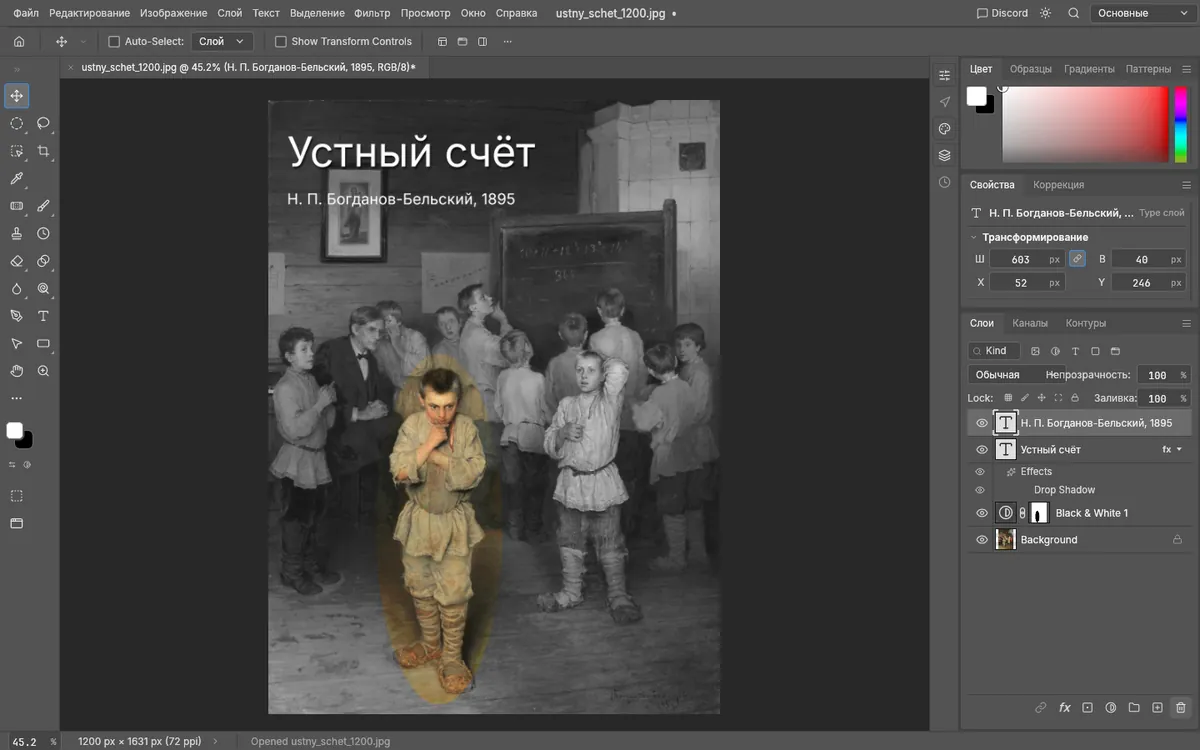Open the History panel clock icon

pyautogui.click(x=944, y=182)
